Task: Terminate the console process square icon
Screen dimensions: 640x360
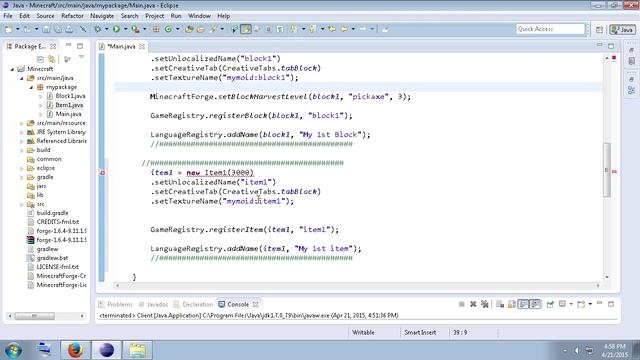Action: (x=462, y=304)
